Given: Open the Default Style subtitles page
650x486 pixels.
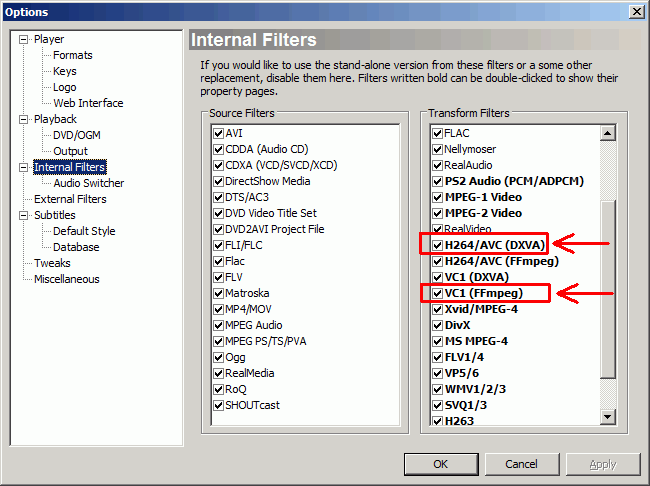Looking at the screenshot, I should click(x=84, y=231).
